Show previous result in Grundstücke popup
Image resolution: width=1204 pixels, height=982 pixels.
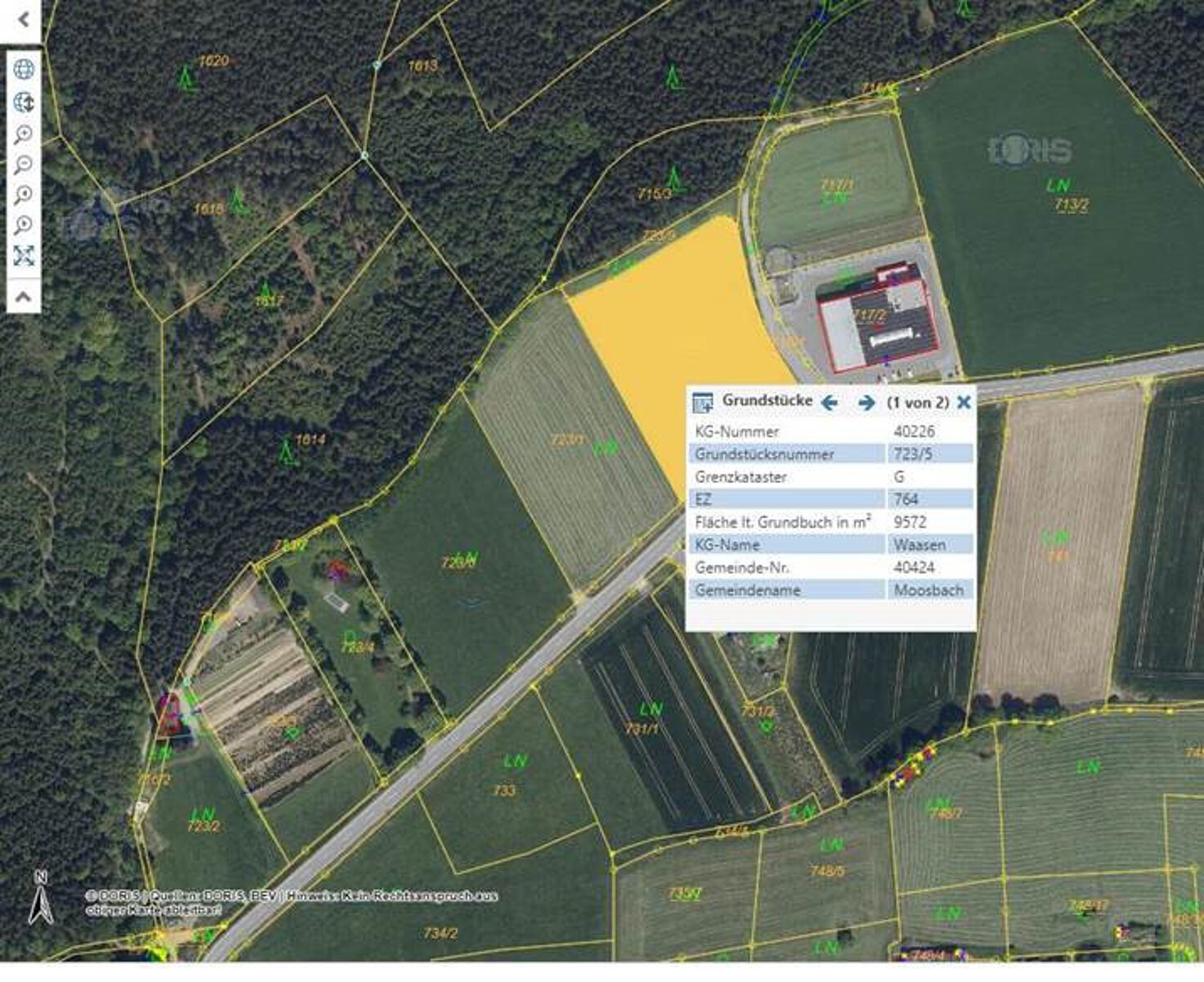(829, 403)
